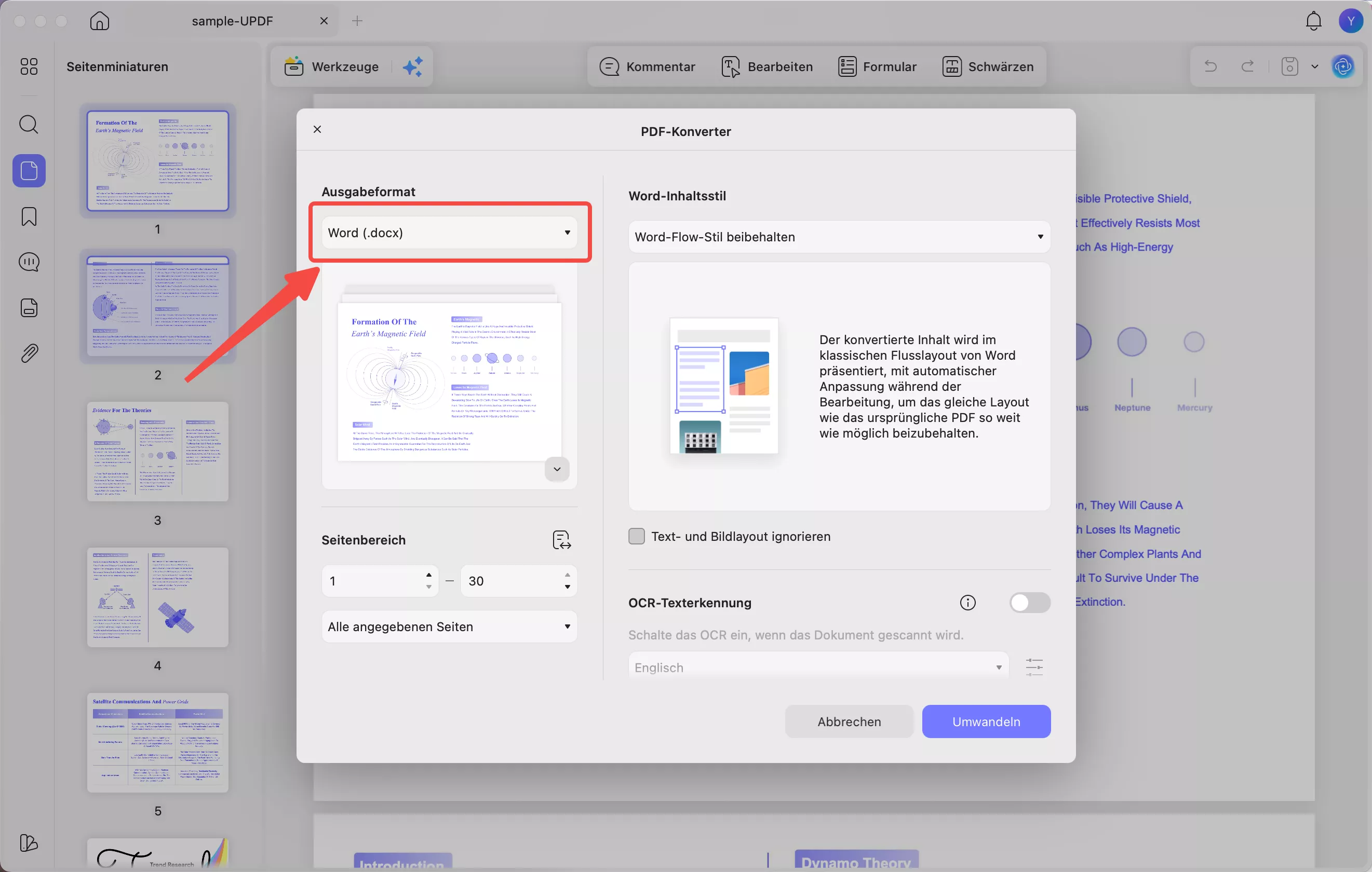Switch to the Bearbeiten tab
Image resolution: width=1372 pixels, height=872 pixels.
766,66
